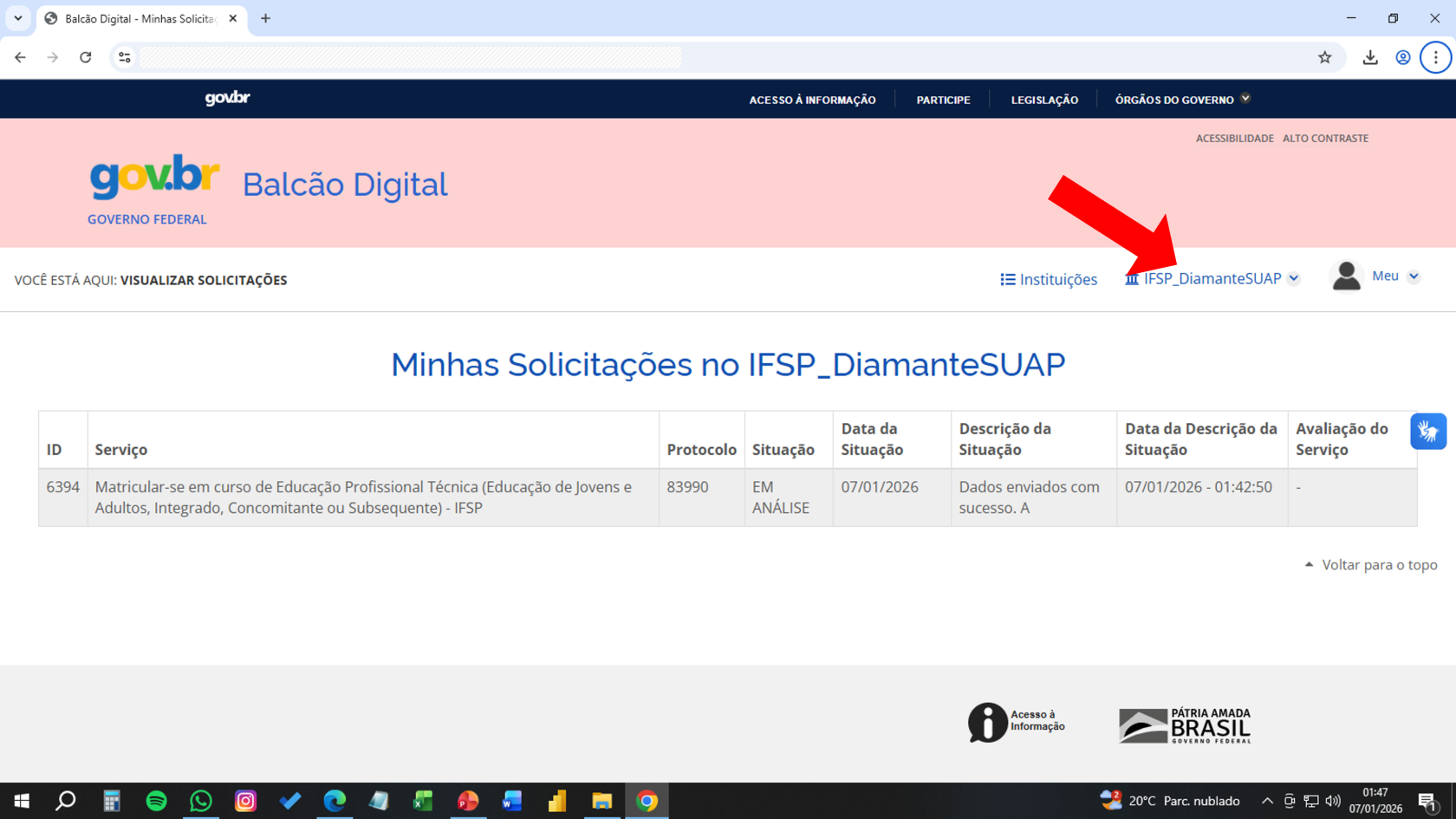
Task: Expand the Órgãos do Governo menu
Action: (x=1246, y=98)
